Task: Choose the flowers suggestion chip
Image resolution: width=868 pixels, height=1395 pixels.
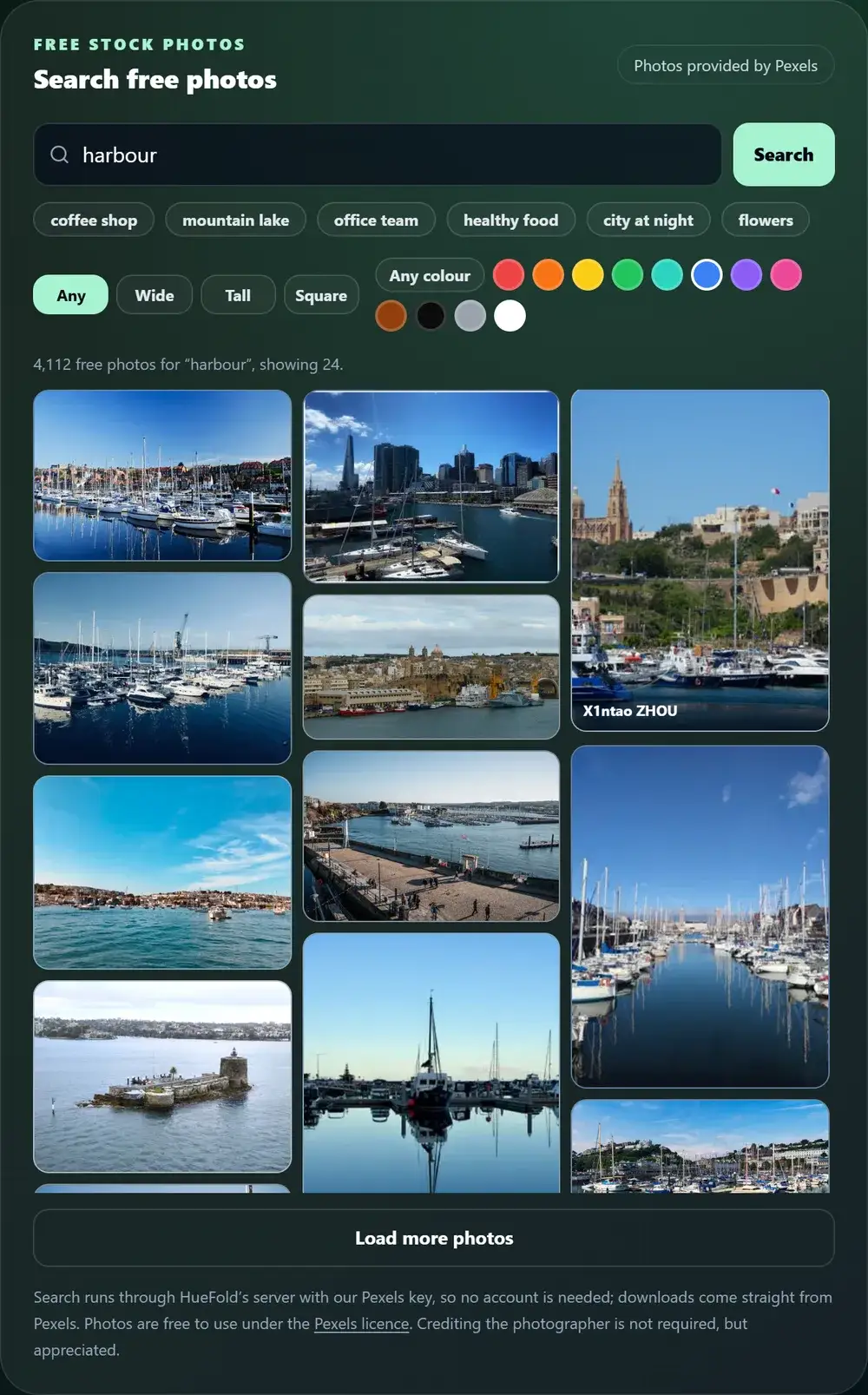Action: (766, 220)
